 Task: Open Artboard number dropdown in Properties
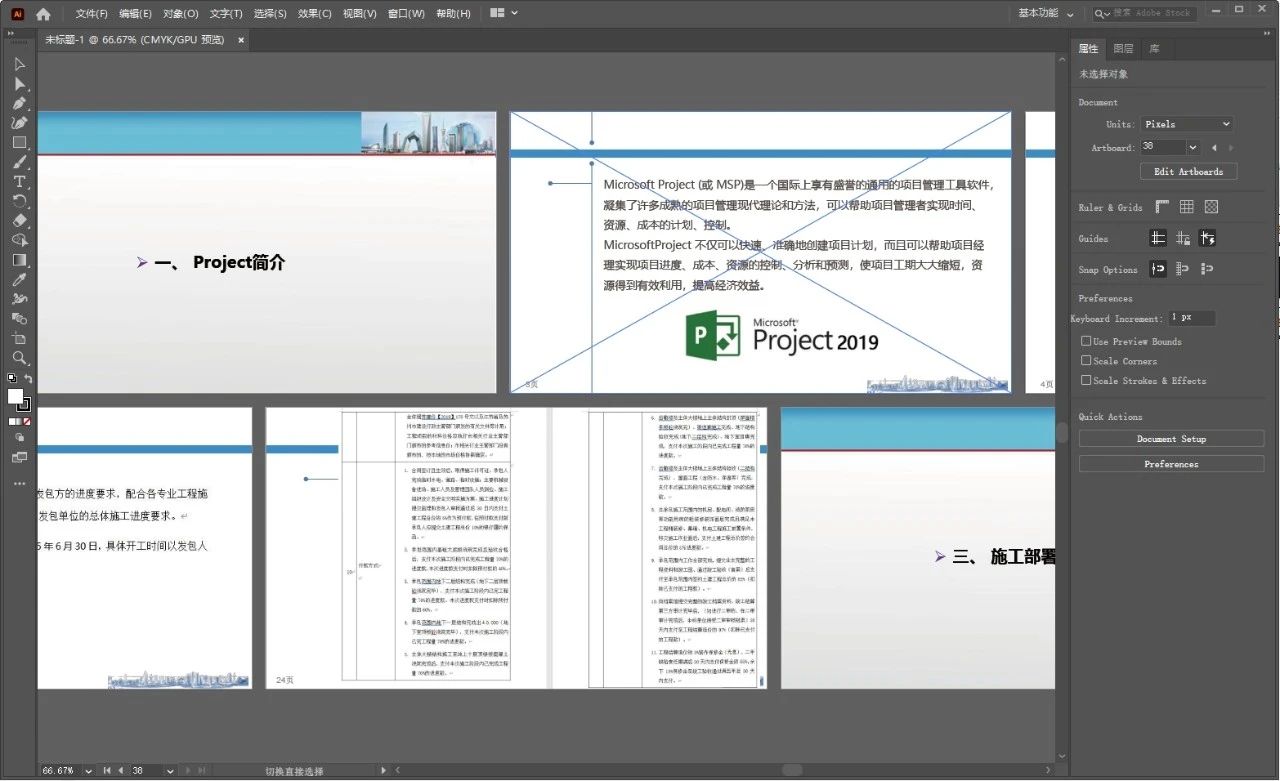[x=1192, y=148]
